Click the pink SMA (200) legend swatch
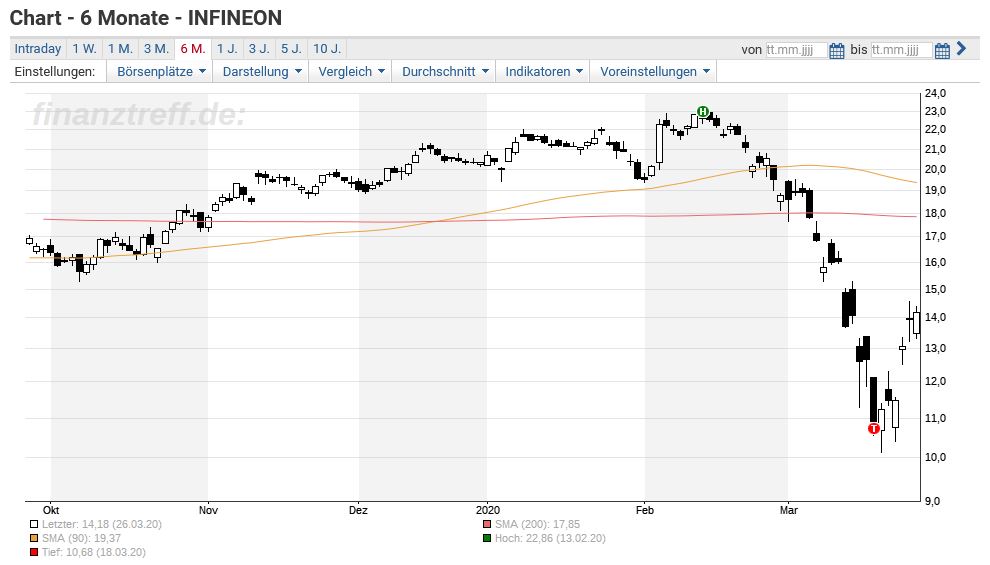Screen dimensions: 990x565 coord(487,524)
